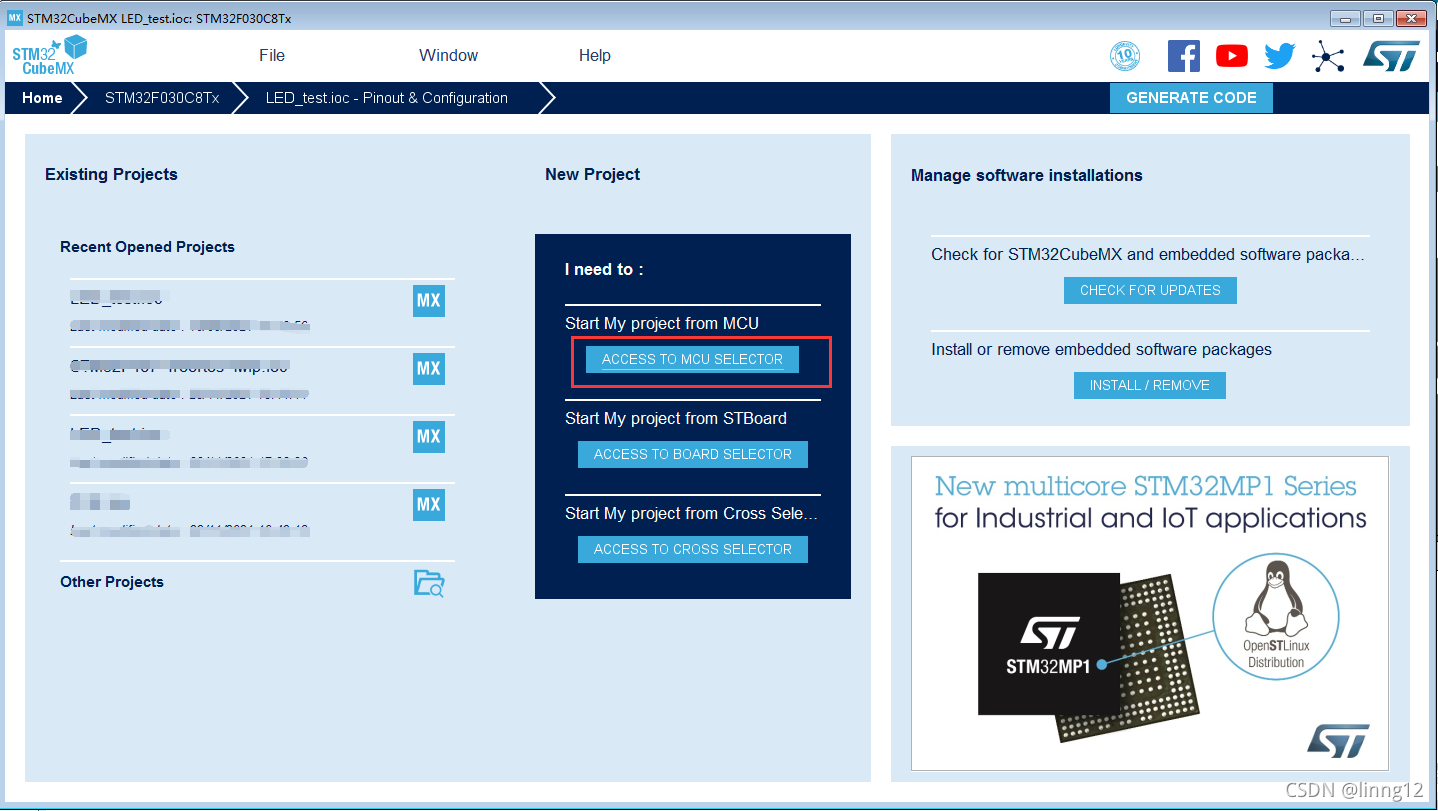The width and height of the screenshot is (1438, 811).
Task: Click MX icon of second recent project
Action: tap(429, 369)
